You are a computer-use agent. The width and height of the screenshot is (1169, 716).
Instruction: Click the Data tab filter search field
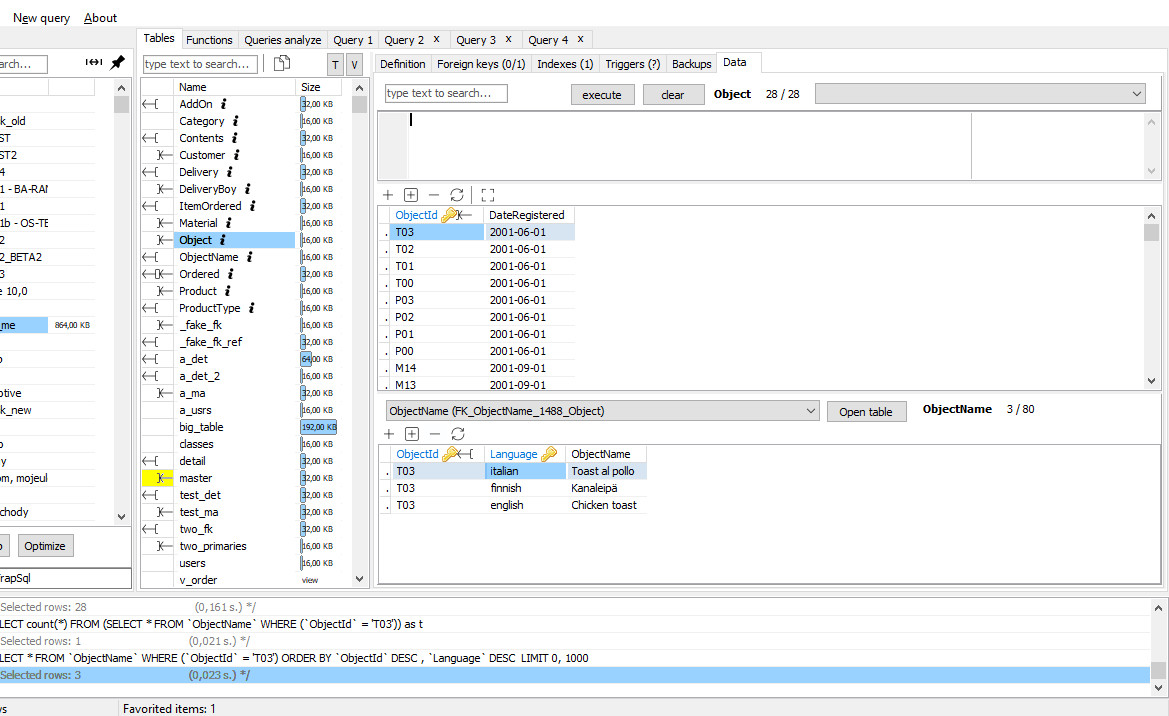(446, 93)
